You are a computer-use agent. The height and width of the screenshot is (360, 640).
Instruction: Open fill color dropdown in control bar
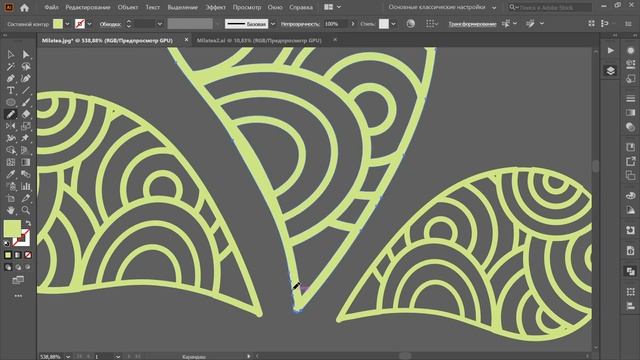click(67, 24)
